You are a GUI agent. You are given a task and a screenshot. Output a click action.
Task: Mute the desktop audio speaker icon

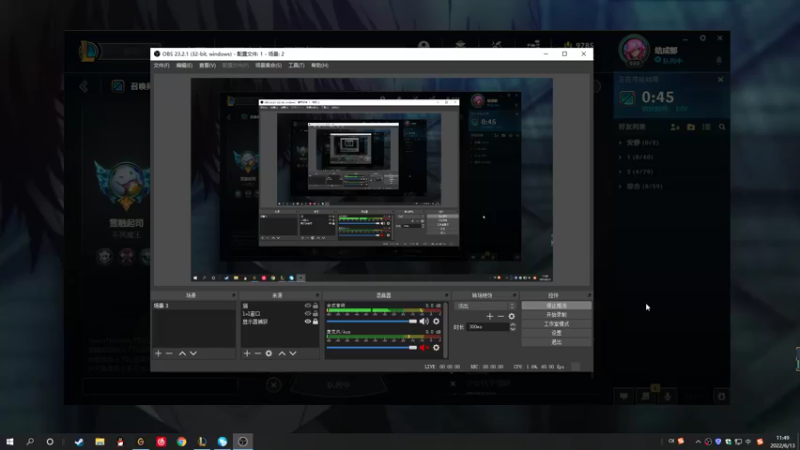(423, 321)
